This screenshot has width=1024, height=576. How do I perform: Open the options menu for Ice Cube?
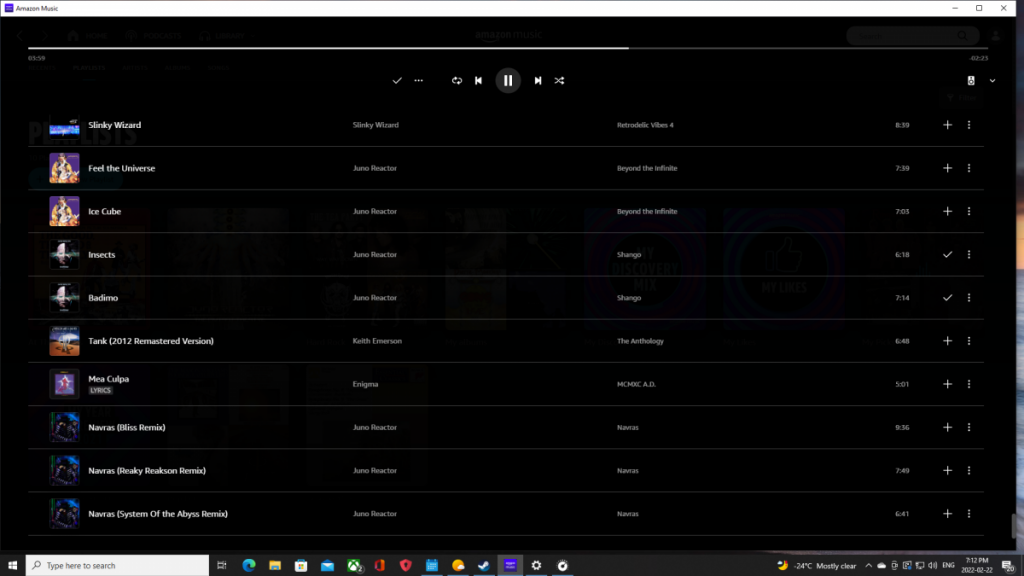pyautogui.click(x=968, y=211)
